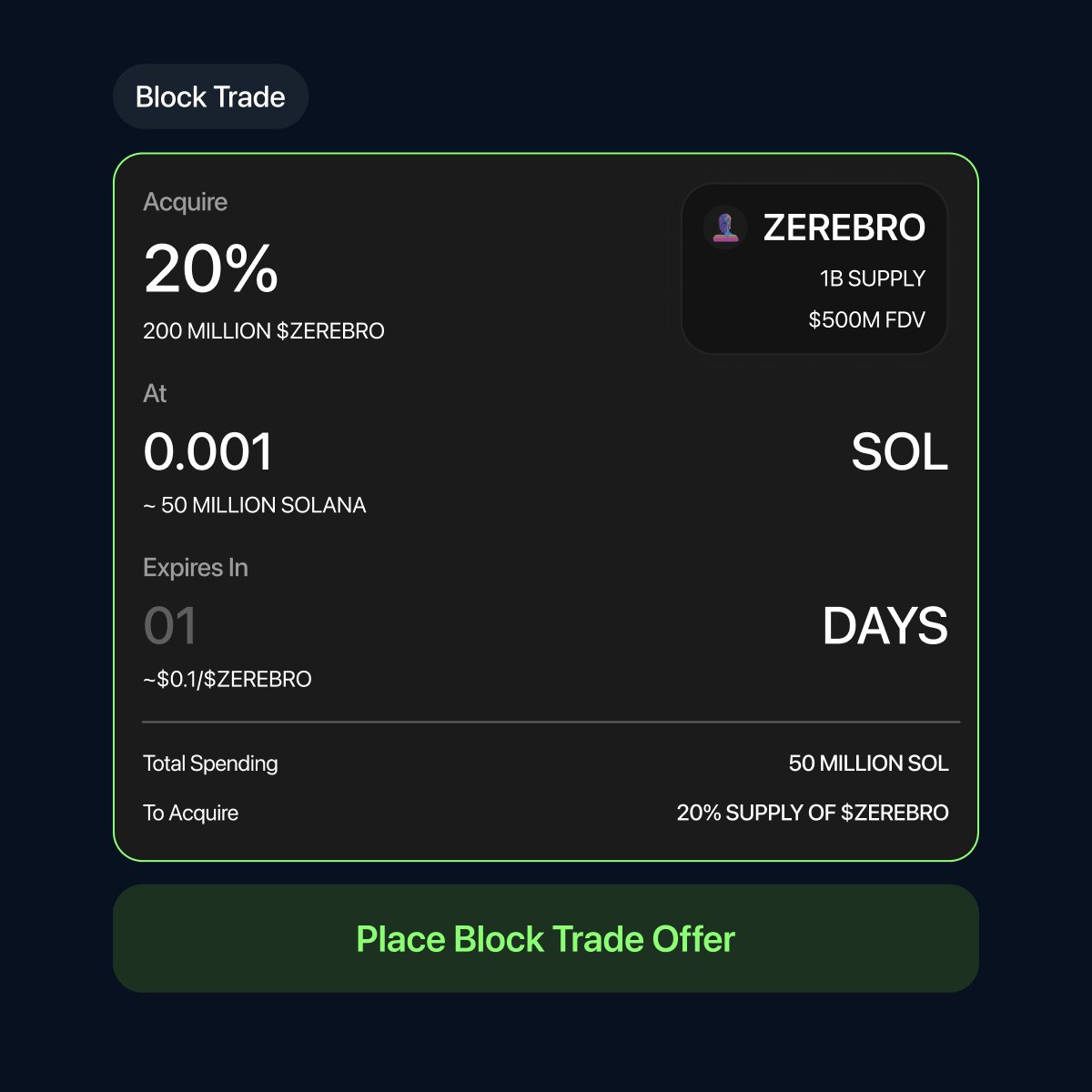Click the Expires In section label
This screenshot has width=1092, height=1092.
coord(196,568)
